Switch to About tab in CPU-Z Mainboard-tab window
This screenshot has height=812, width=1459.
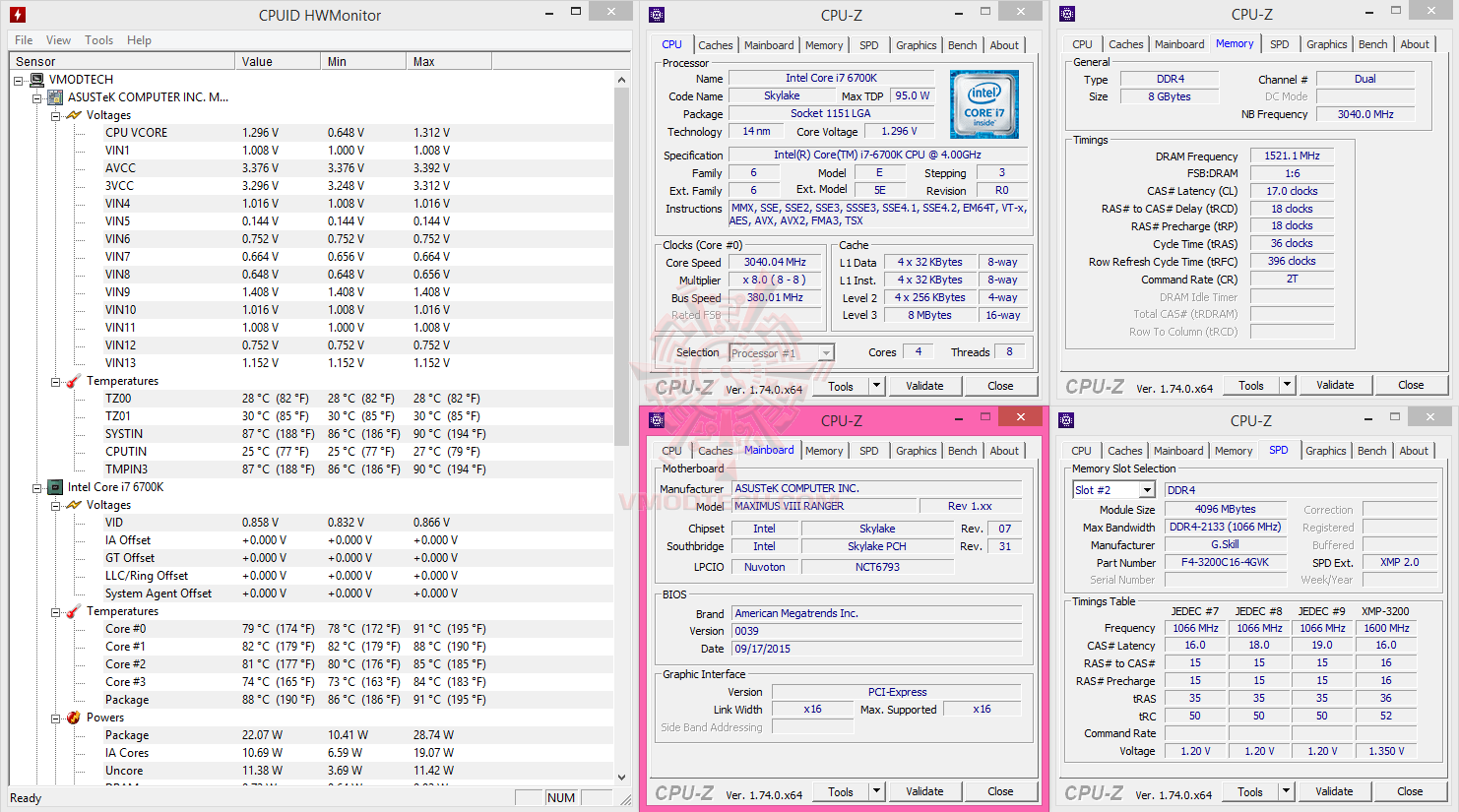(1004, 451)
